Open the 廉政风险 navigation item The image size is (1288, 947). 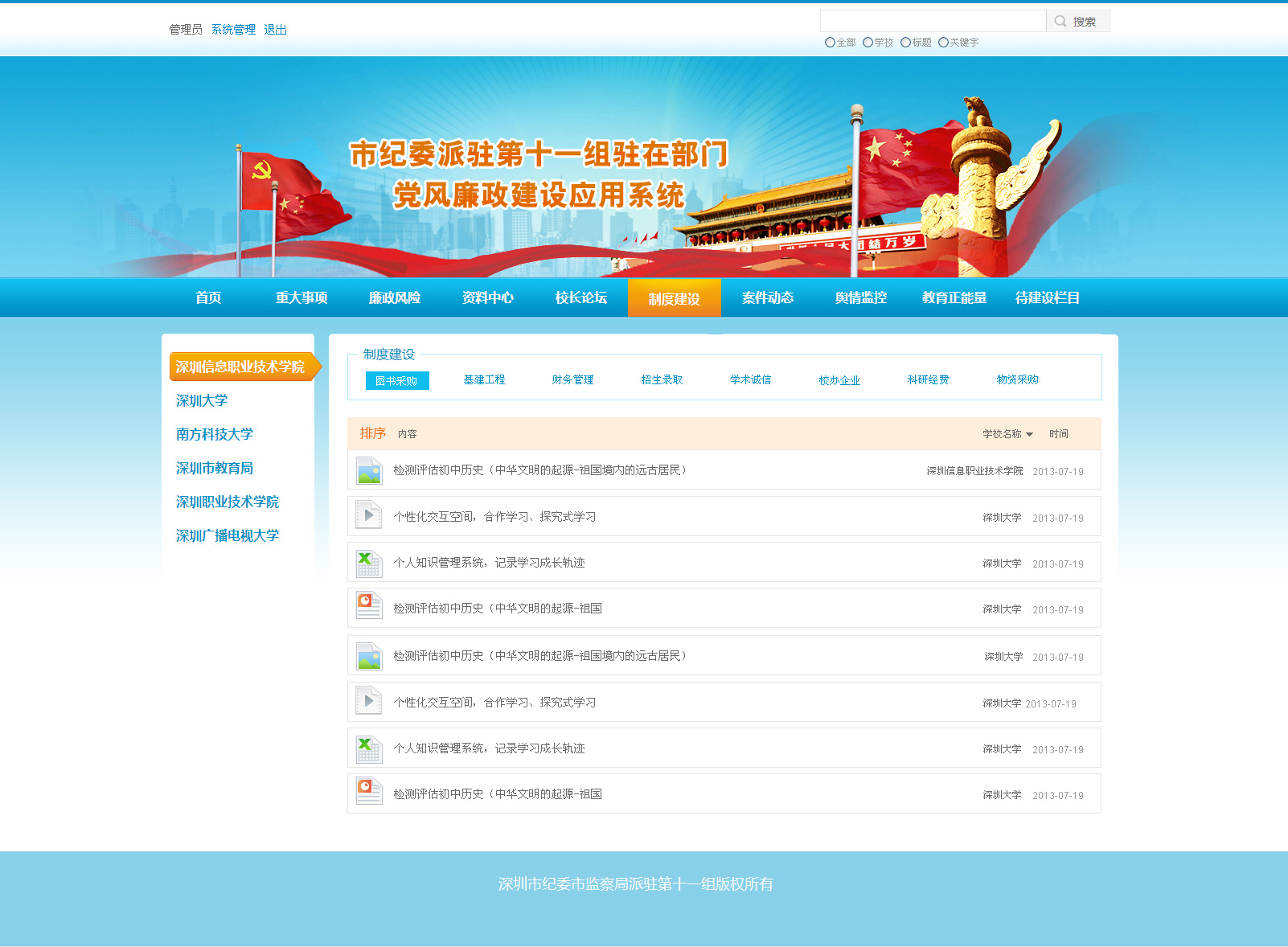click(395, 297)
